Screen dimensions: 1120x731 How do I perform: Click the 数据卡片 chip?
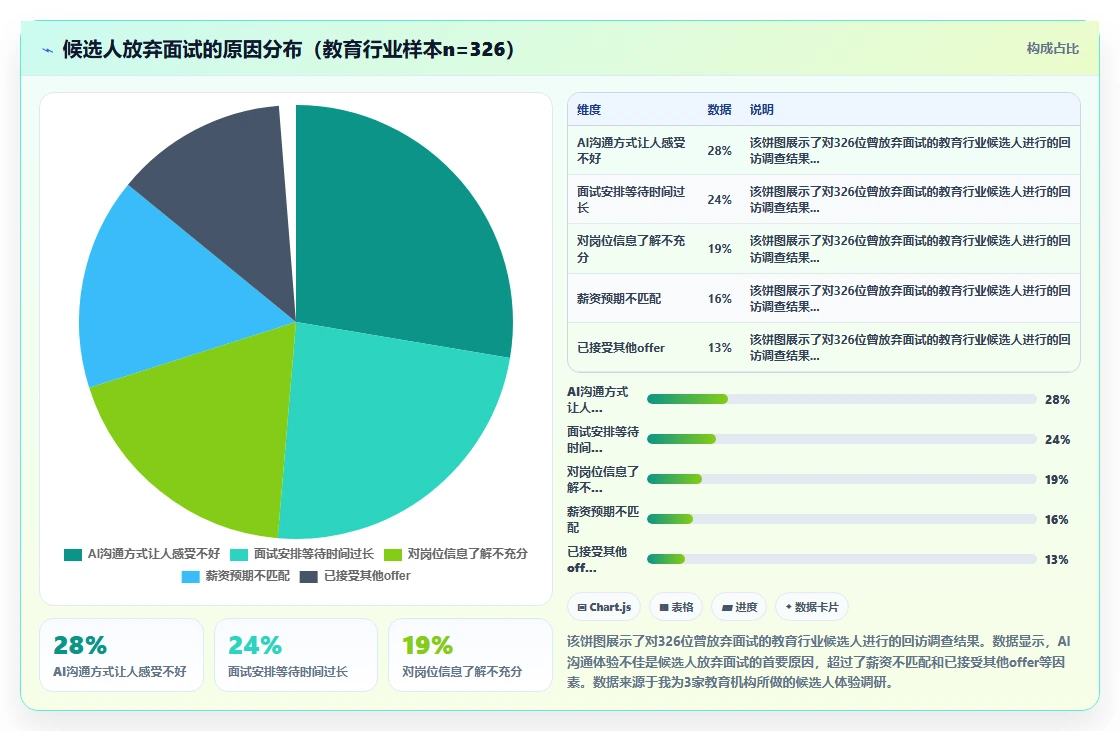click(x=811, y=607)
